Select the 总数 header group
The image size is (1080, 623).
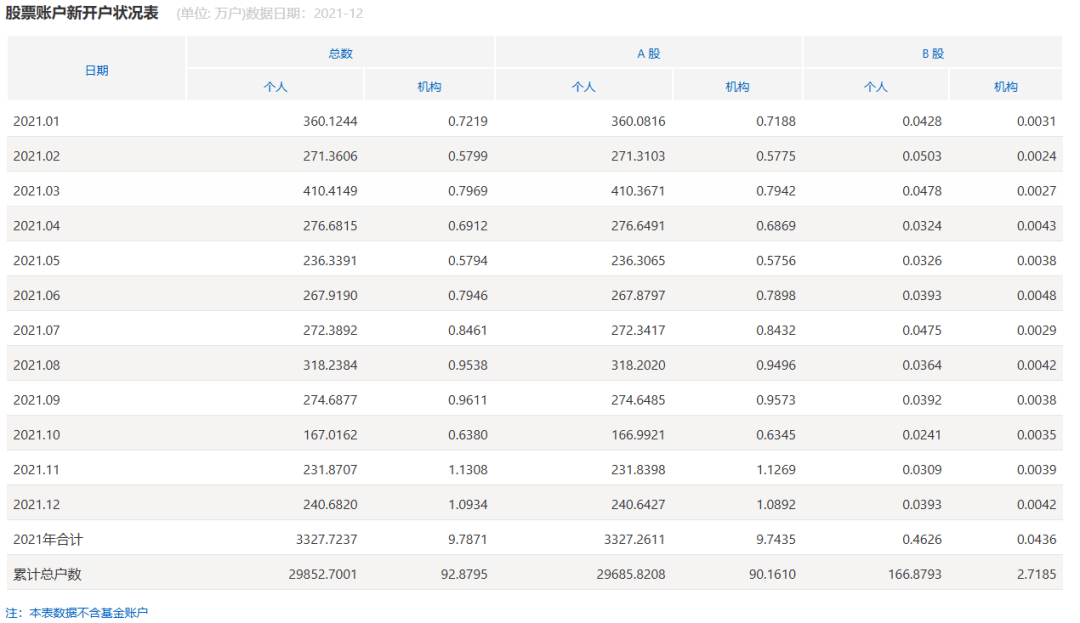click(338, 52)
